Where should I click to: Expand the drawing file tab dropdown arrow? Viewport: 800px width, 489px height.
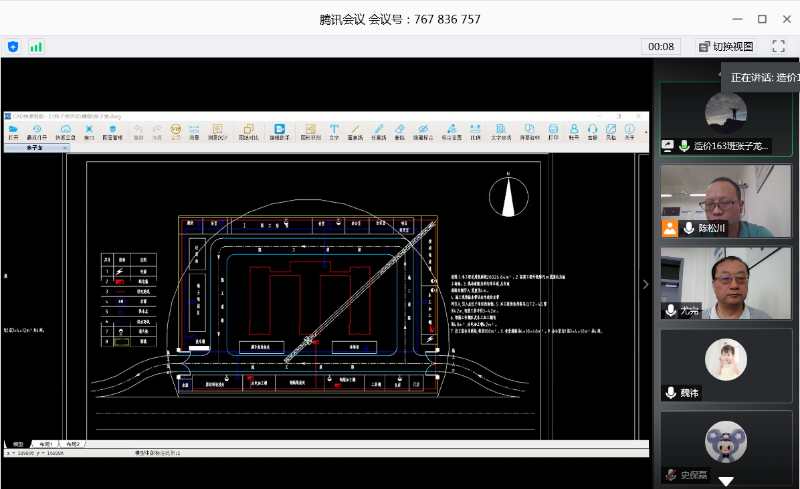65,147
